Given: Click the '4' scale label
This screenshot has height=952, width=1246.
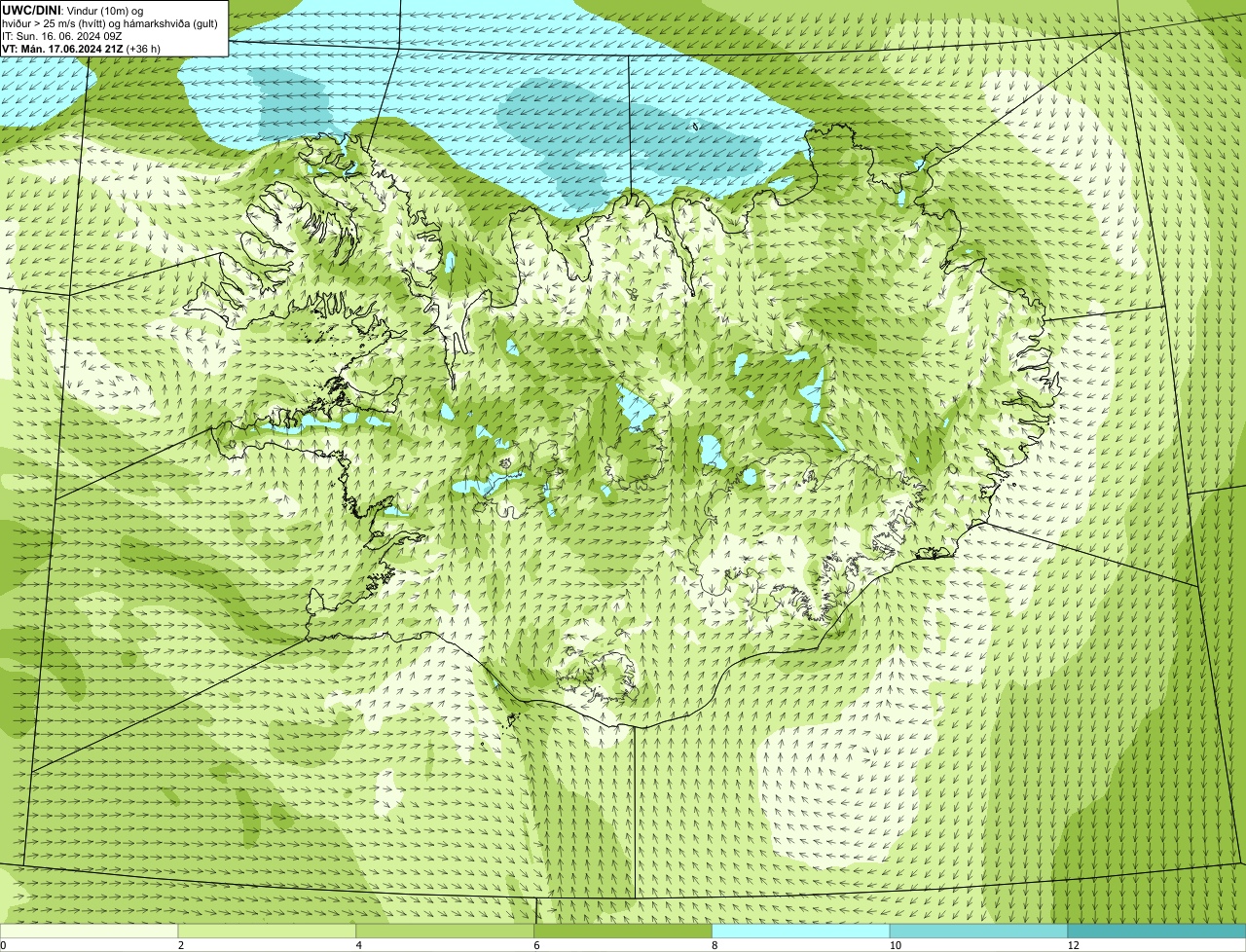Looking at the screenshot, I should (x=358, y=945).
